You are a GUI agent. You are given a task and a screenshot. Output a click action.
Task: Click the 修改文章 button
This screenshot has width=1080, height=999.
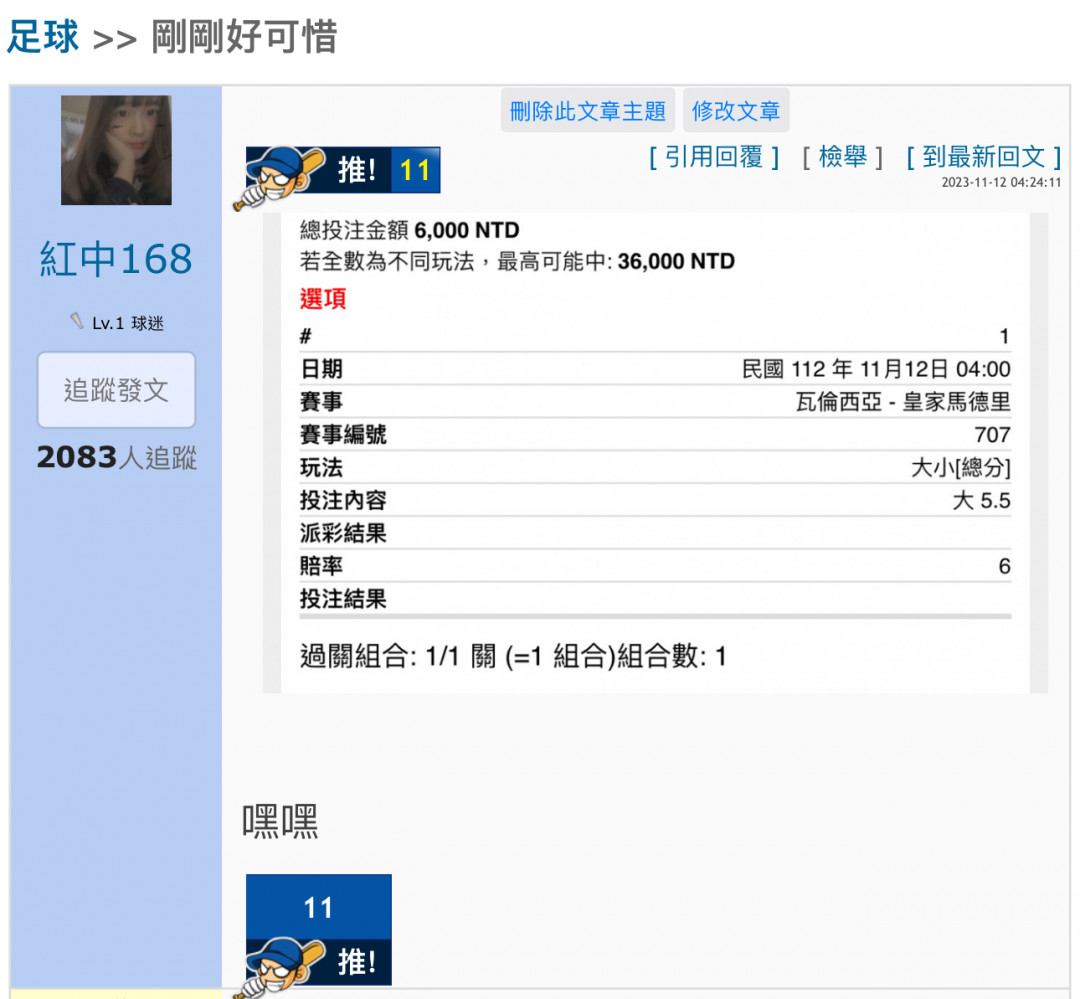736,110
